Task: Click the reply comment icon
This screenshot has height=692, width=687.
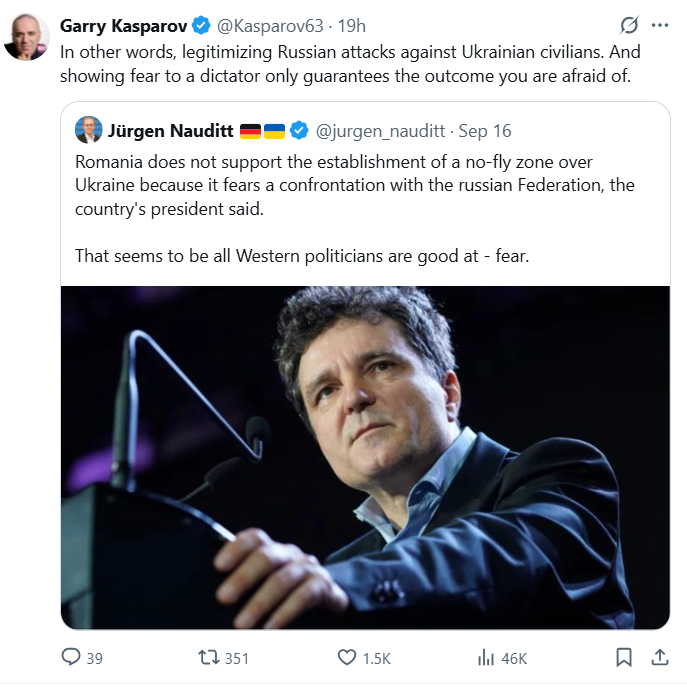Action: point(71,657)
